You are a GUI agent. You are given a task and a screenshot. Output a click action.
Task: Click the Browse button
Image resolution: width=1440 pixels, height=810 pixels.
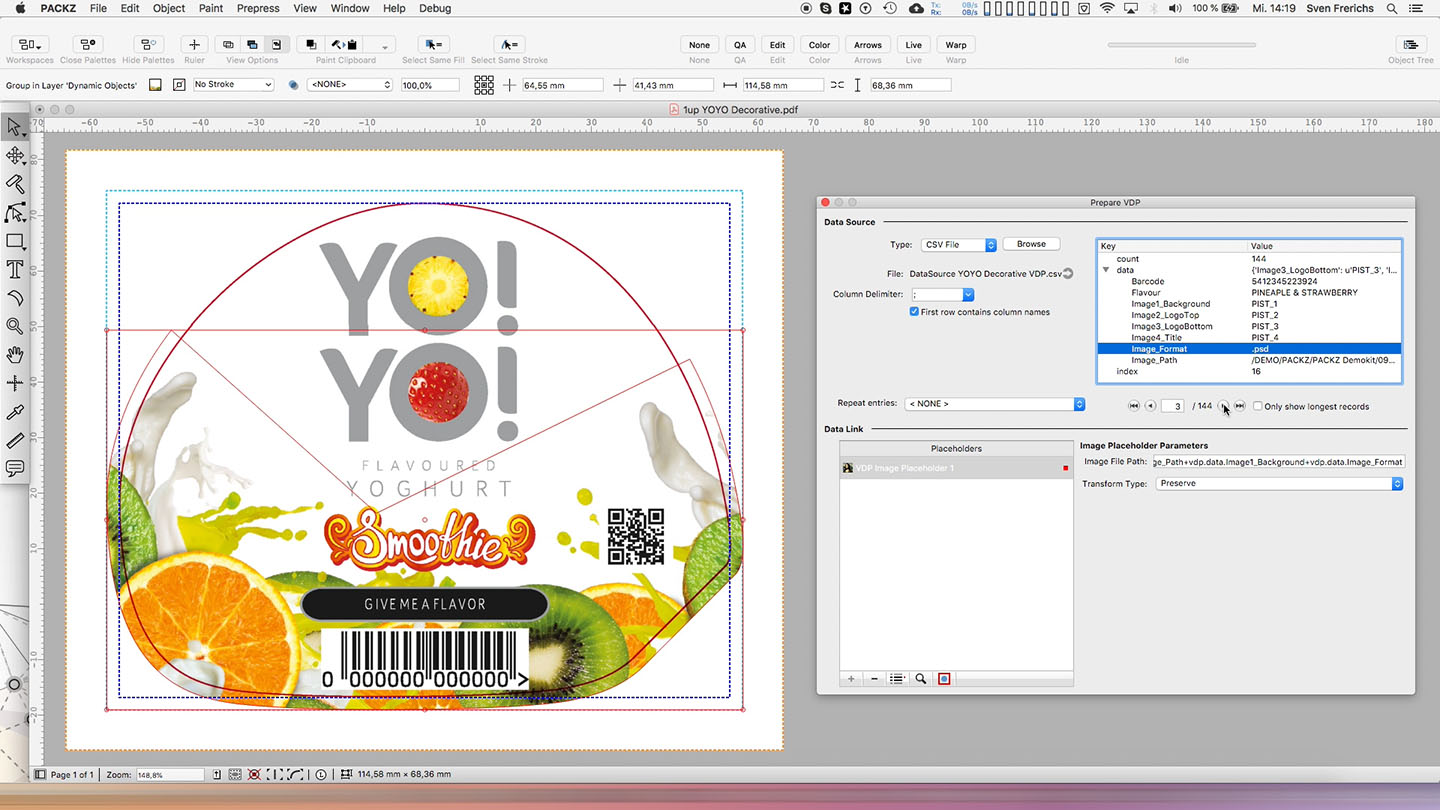(x=1031, y=244)
